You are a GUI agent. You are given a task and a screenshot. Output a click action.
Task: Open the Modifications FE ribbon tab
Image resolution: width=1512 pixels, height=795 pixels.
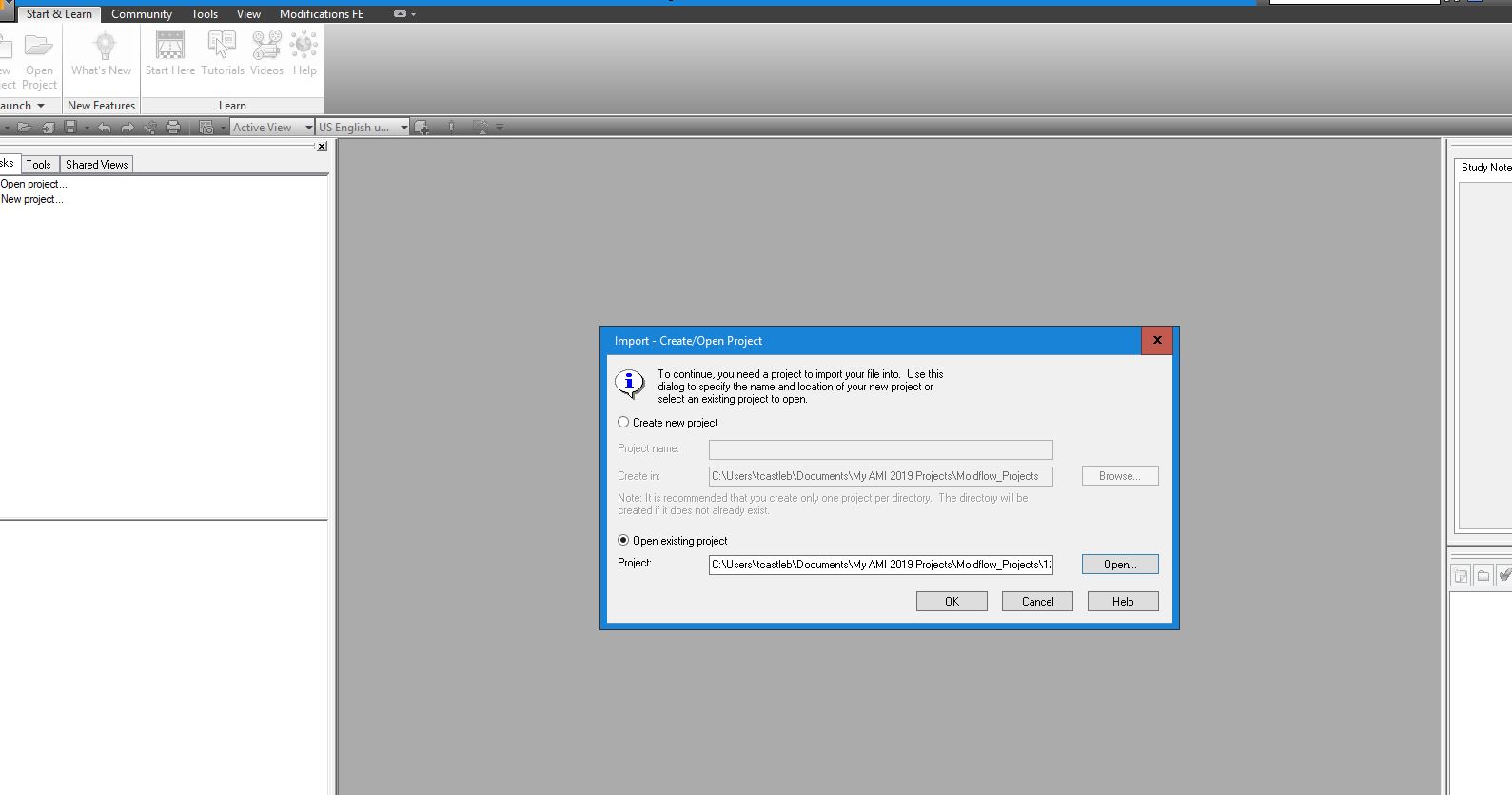tap(322, 14)
